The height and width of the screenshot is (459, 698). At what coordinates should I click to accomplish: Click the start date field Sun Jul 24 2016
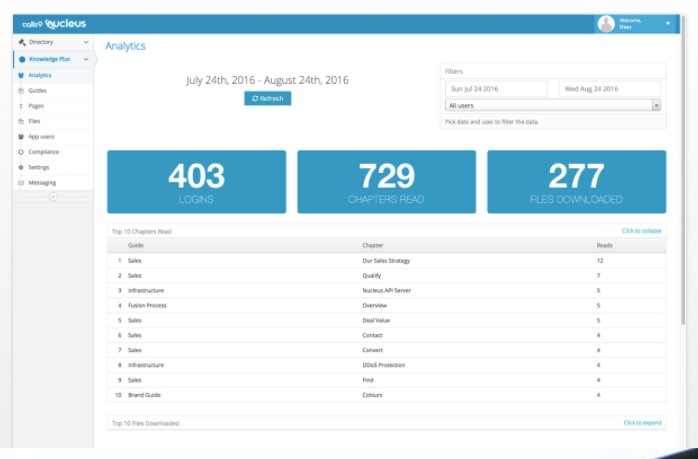tap(496, 89)
